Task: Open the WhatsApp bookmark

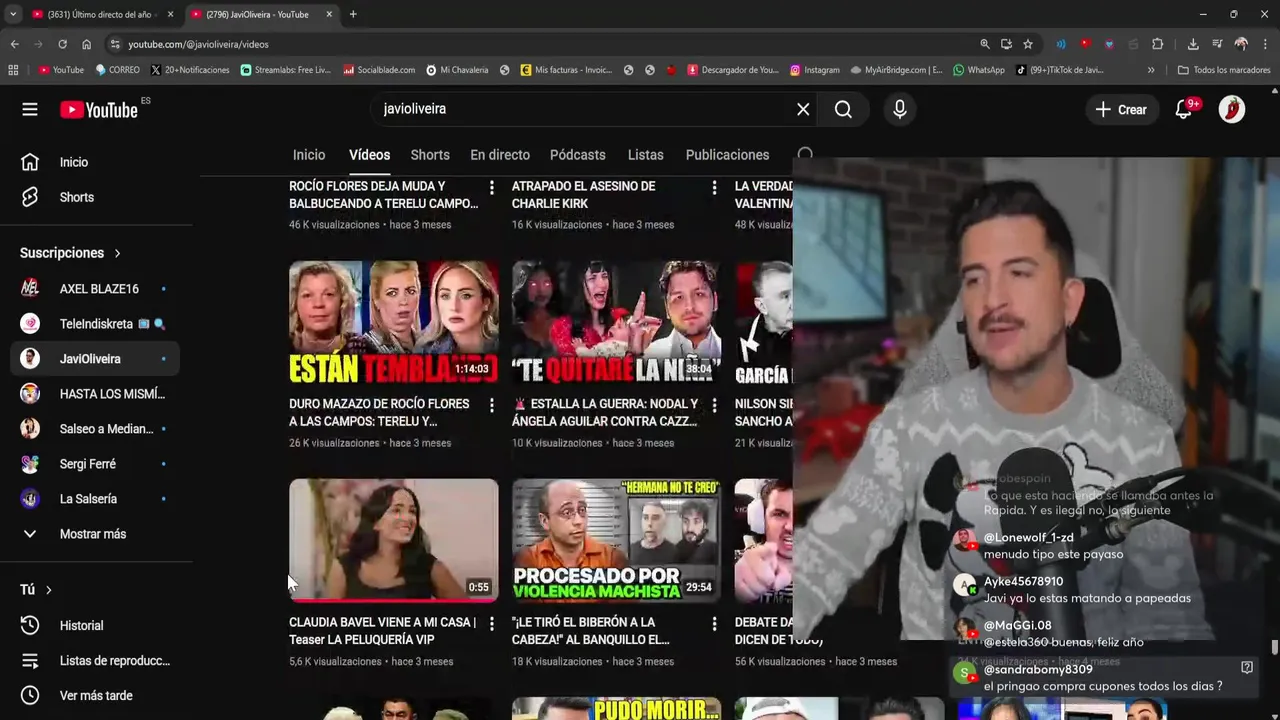Action: (979, 70)
